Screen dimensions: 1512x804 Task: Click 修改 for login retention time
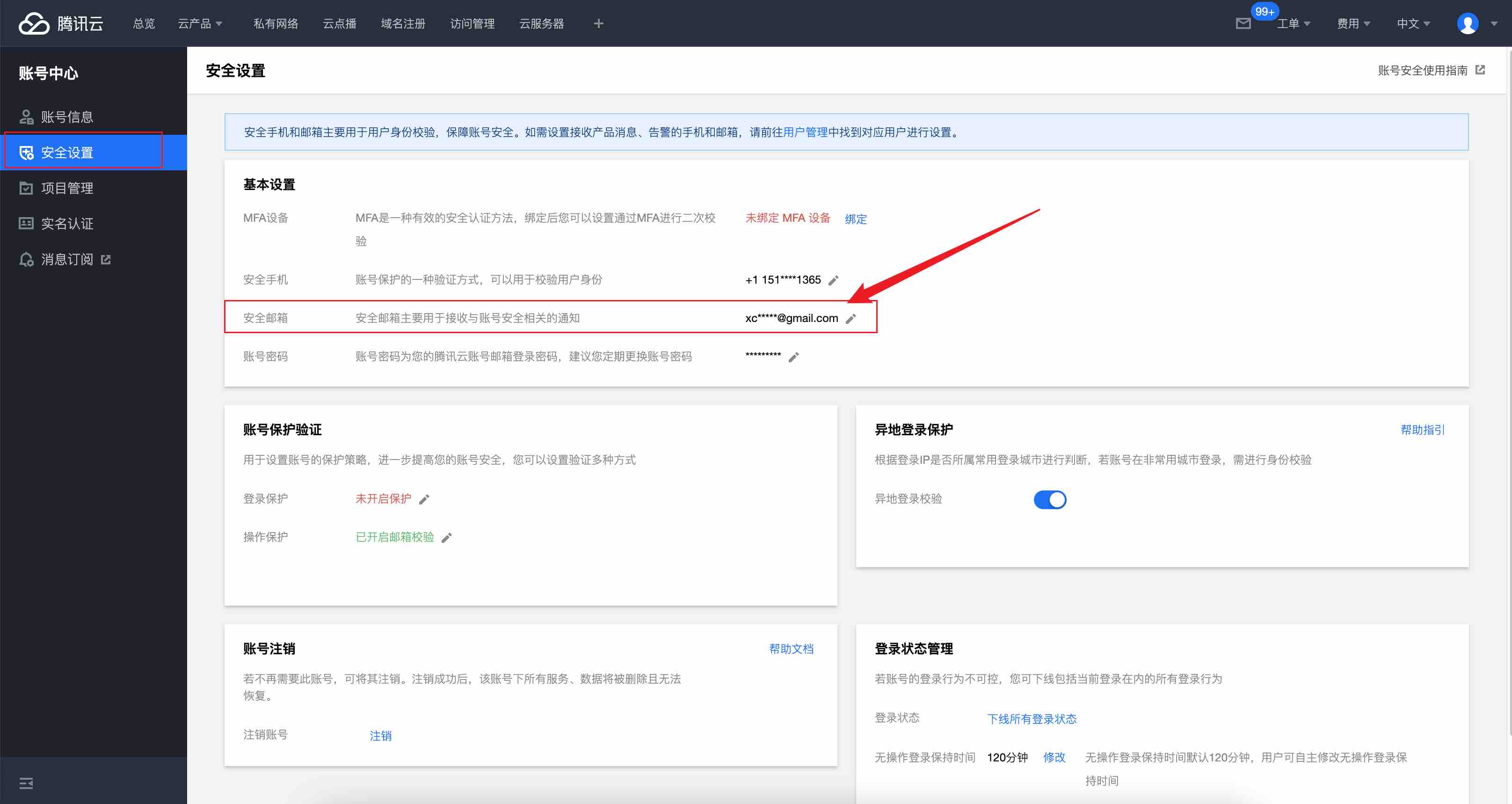tap(1054, 758)
